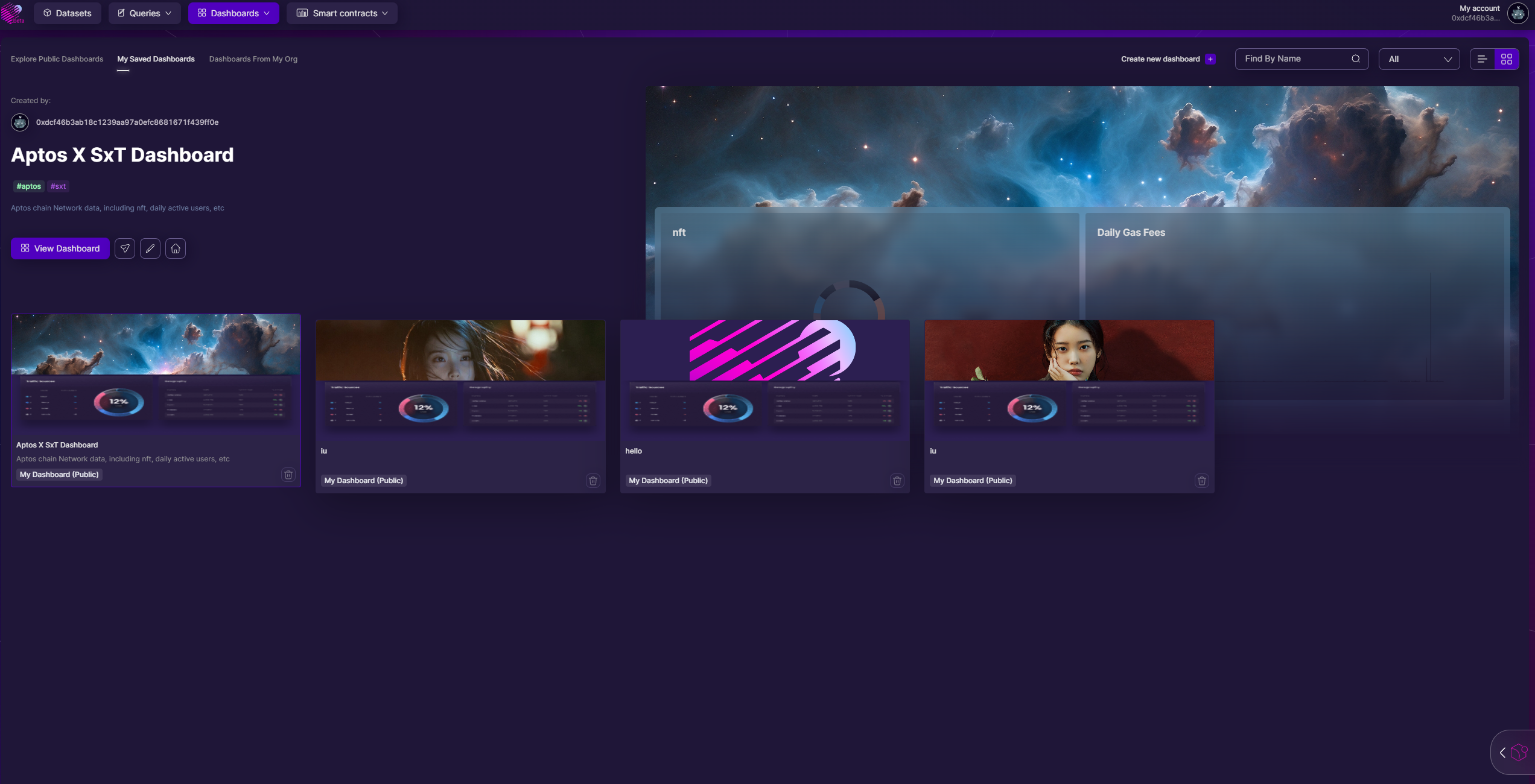Viewport: 1535px width, 784px height.
Task: Open the account avatar icon
Action: 1518,13
